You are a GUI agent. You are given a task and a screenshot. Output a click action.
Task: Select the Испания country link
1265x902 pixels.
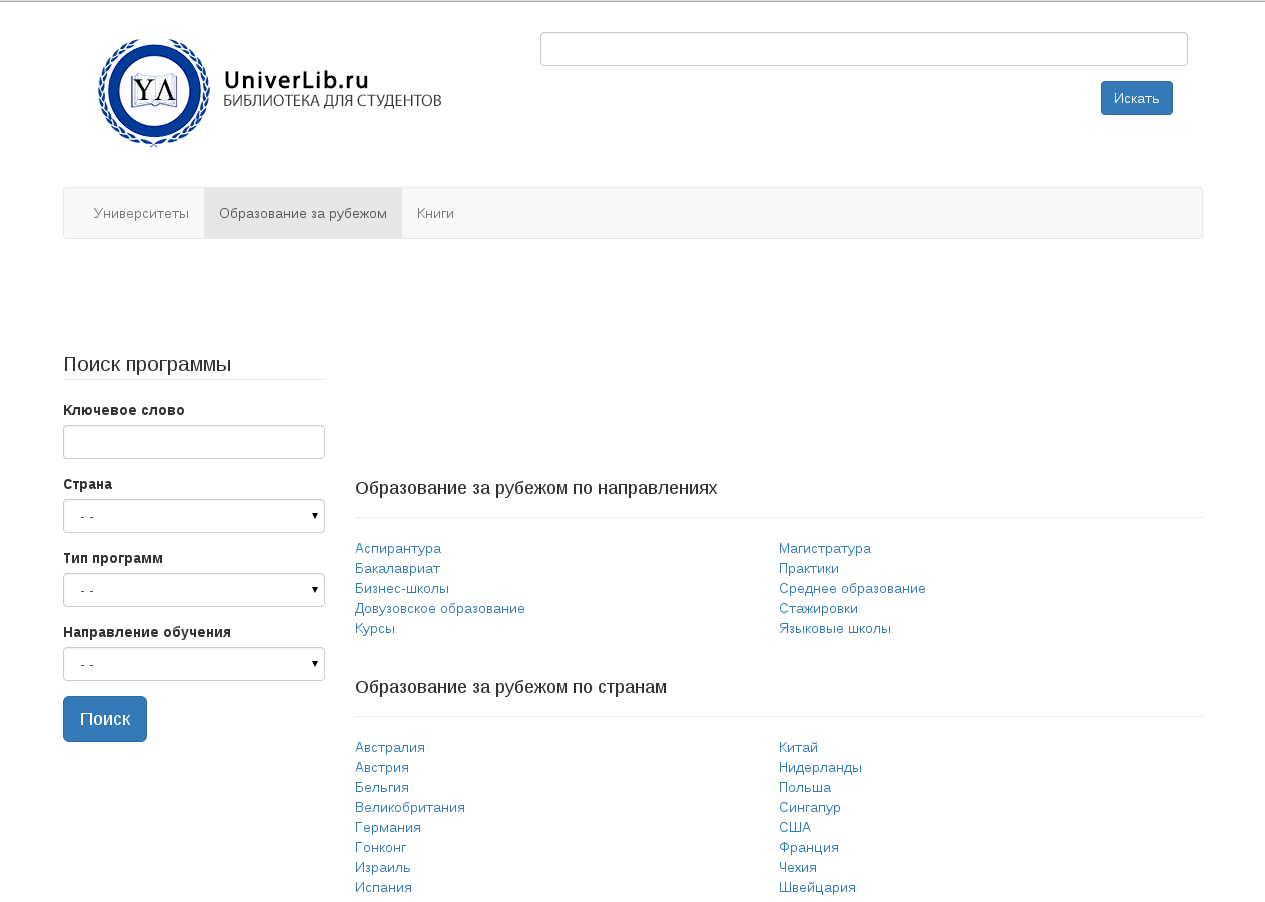click(383, 887)
